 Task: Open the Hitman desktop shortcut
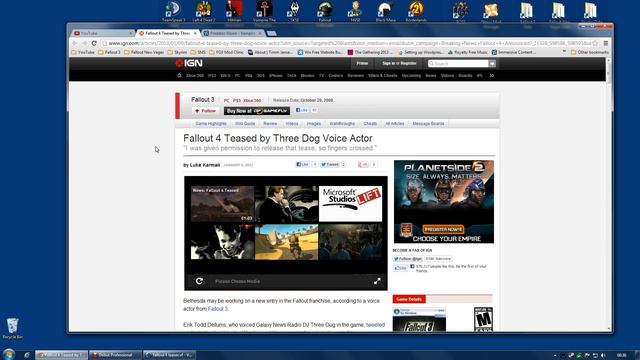pos(234,11)
